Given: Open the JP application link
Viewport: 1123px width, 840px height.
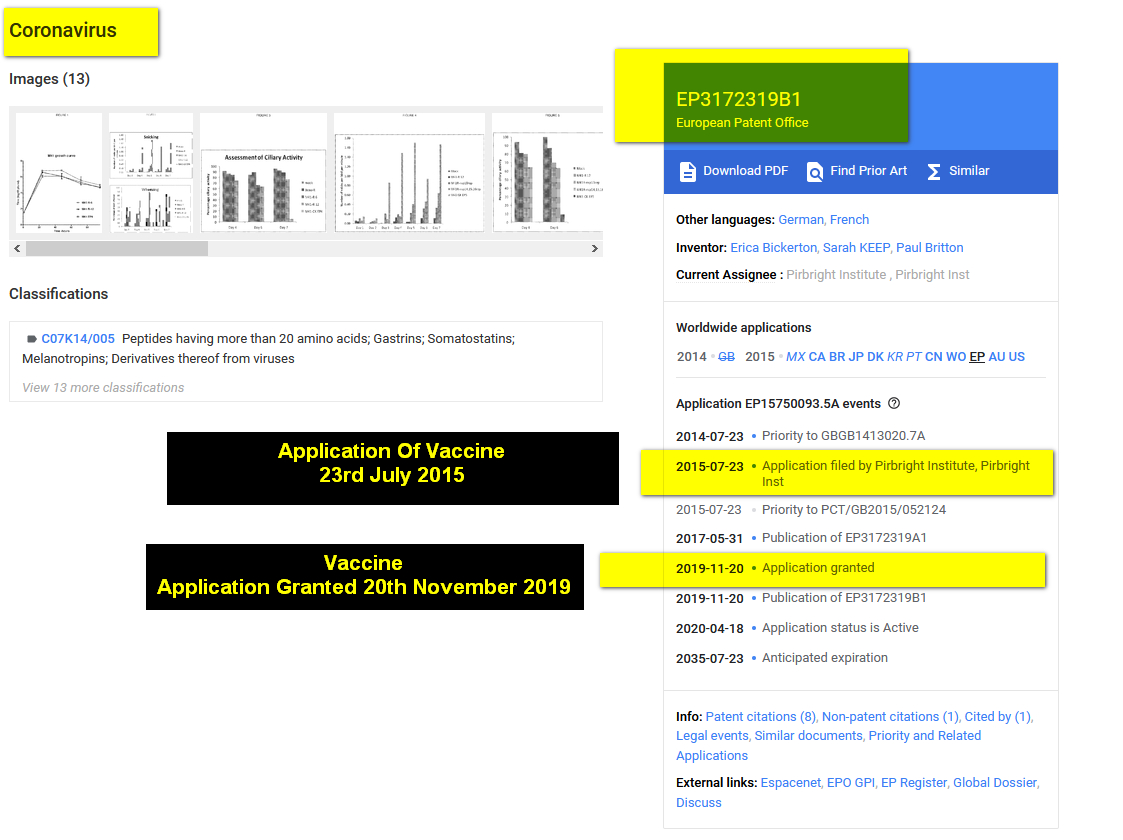Looking at the screenshot, I should point(856,357).
